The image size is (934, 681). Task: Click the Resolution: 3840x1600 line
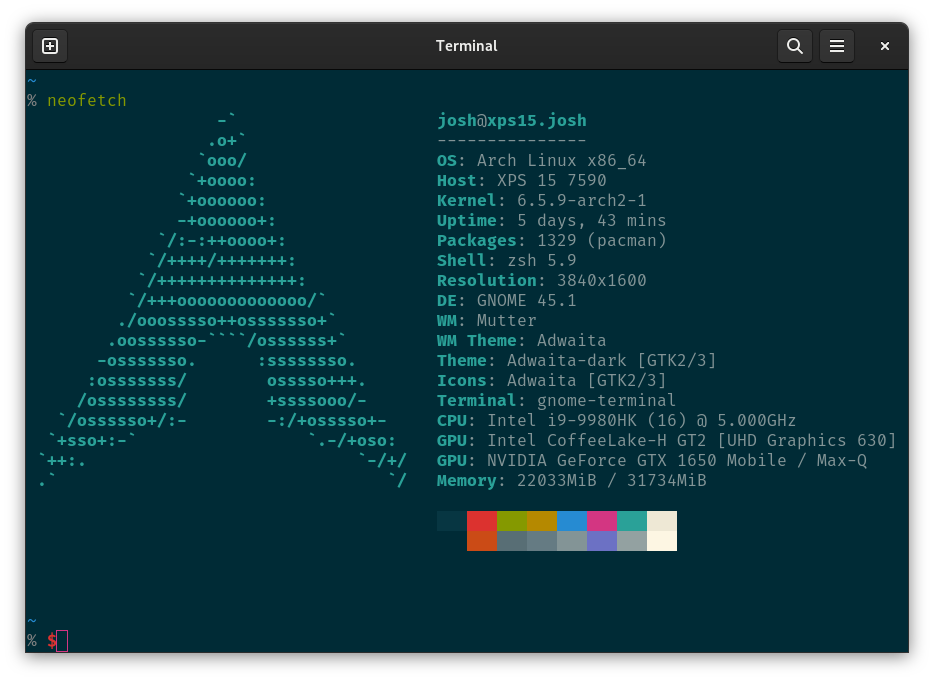pyautogui.click(x=541, y=281)
